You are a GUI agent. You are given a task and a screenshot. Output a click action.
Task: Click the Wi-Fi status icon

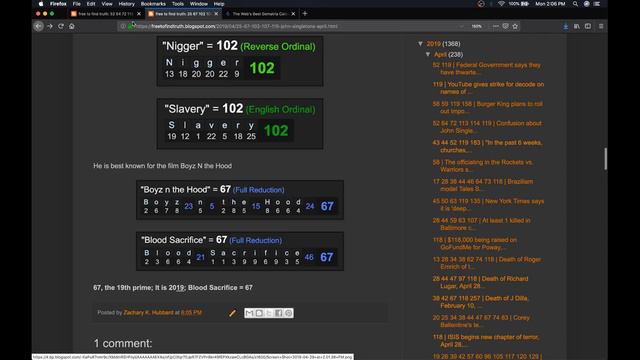click(x=501, y=4)
